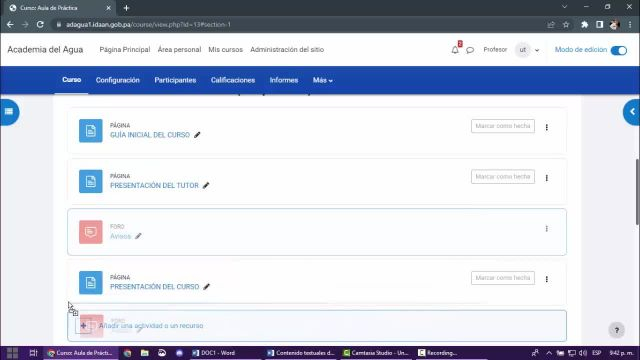
Task: Open the help question mark button
Action: tap(617, 330)
